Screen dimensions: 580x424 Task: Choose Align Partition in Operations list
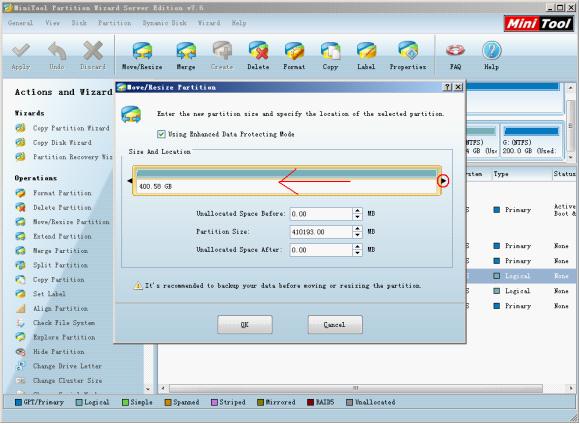coord(52,308)
